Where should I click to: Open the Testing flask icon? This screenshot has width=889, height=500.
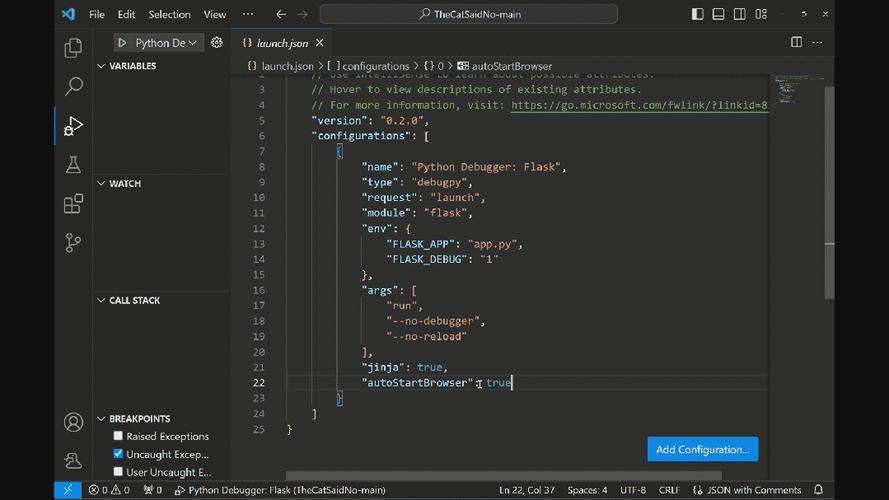(73, 164)
